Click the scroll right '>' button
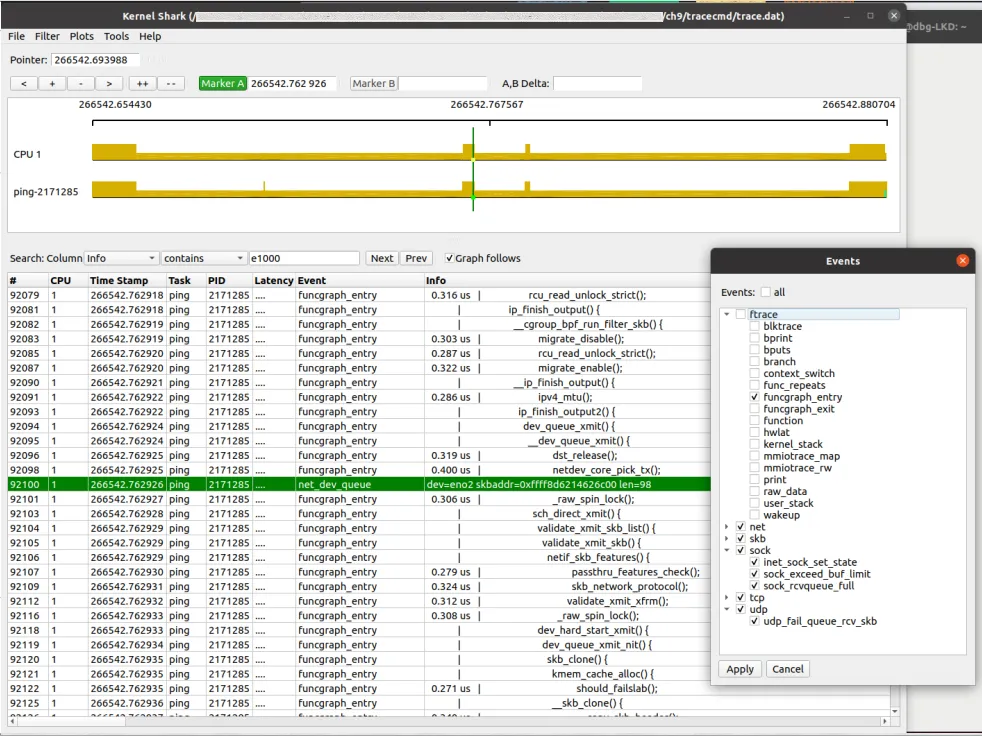 point(109,83)
